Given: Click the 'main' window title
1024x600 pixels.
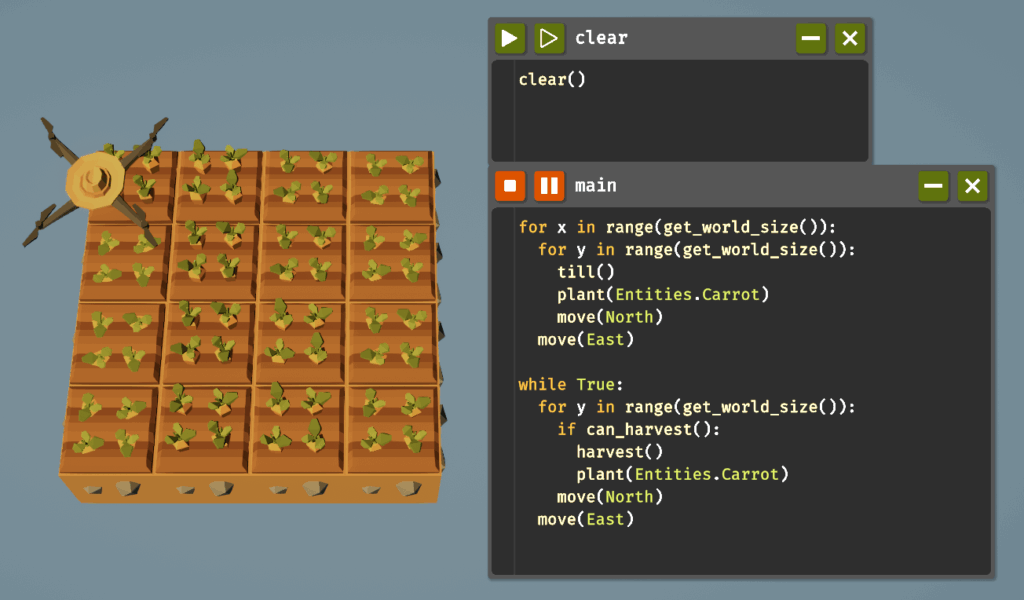Looking at the screenshot, I should [x=595, y=186].
